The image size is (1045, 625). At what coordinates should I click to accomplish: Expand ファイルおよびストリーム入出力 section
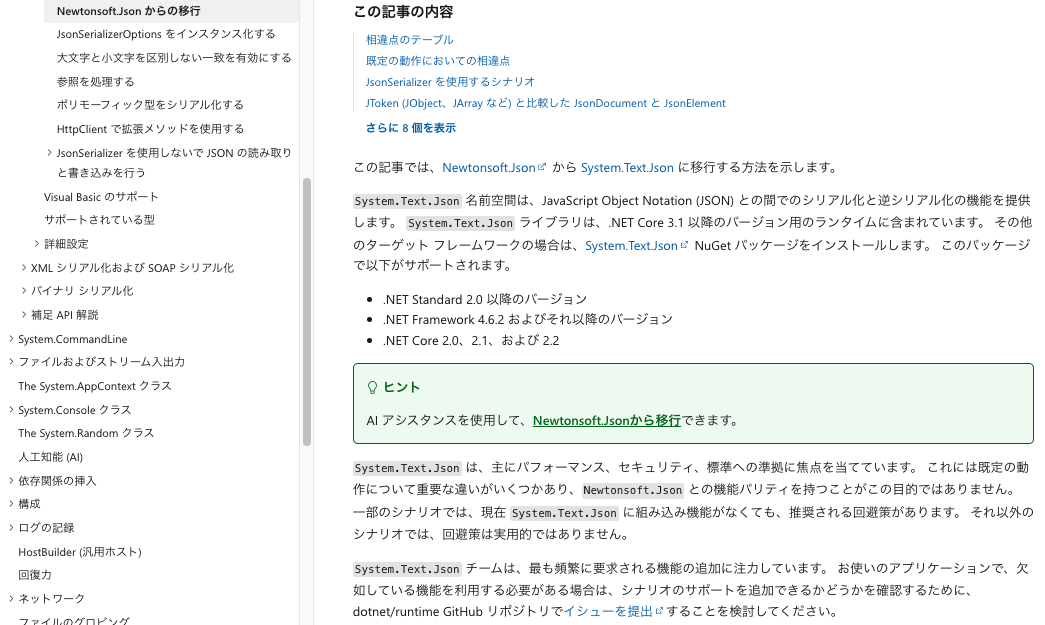[x=11, y=362]
